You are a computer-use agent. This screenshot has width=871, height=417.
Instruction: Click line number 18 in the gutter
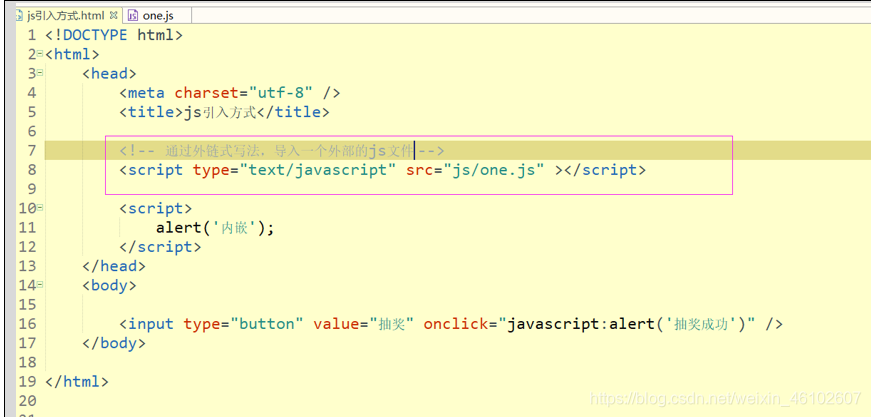27,363
